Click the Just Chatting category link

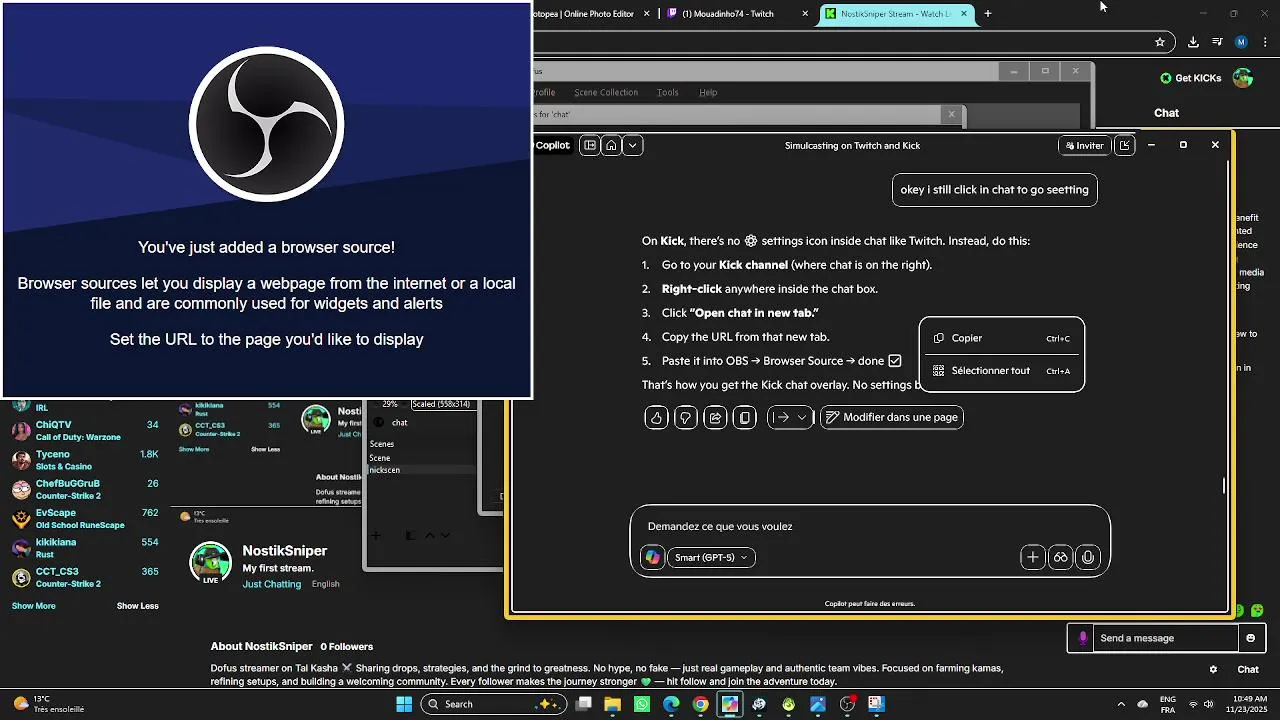(271, 584)
